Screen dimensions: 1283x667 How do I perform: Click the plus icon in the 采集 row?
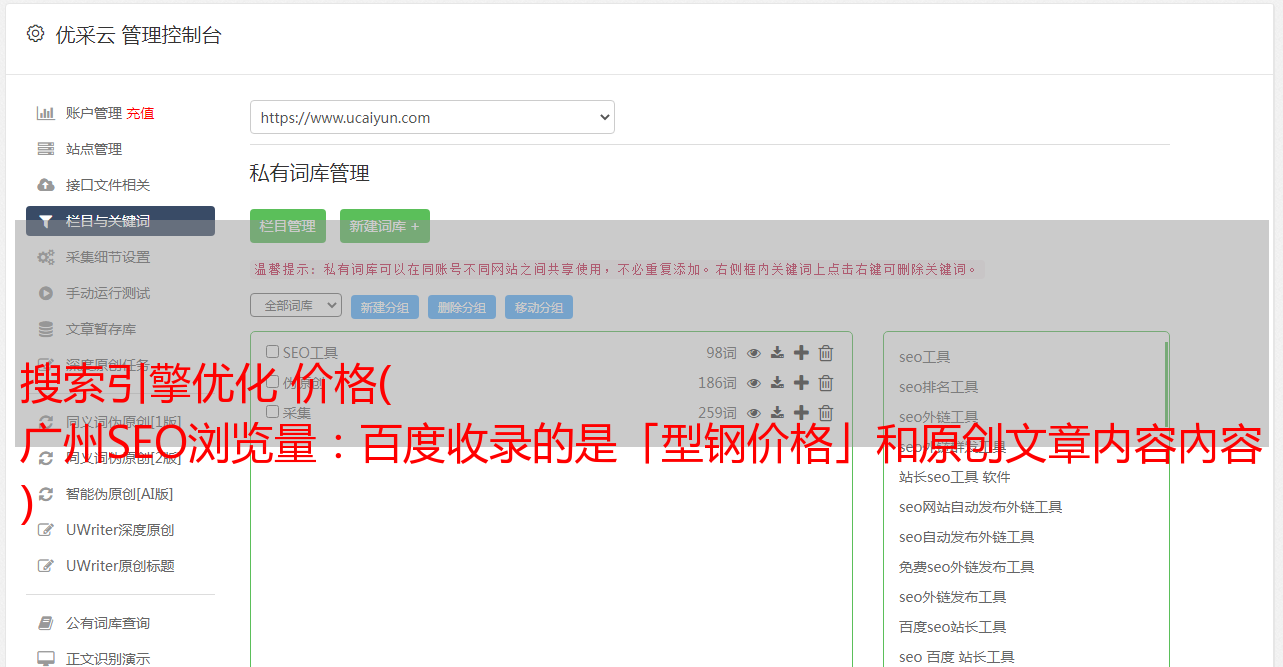[x=801, y=413]
